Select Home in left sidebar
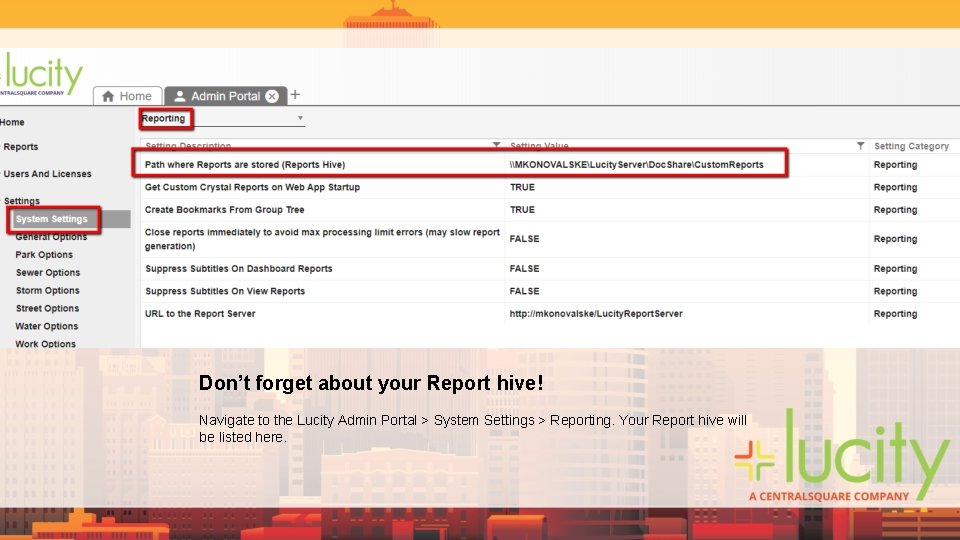Image resolution: width=960 pixels, height=540 pixels. 12,122
